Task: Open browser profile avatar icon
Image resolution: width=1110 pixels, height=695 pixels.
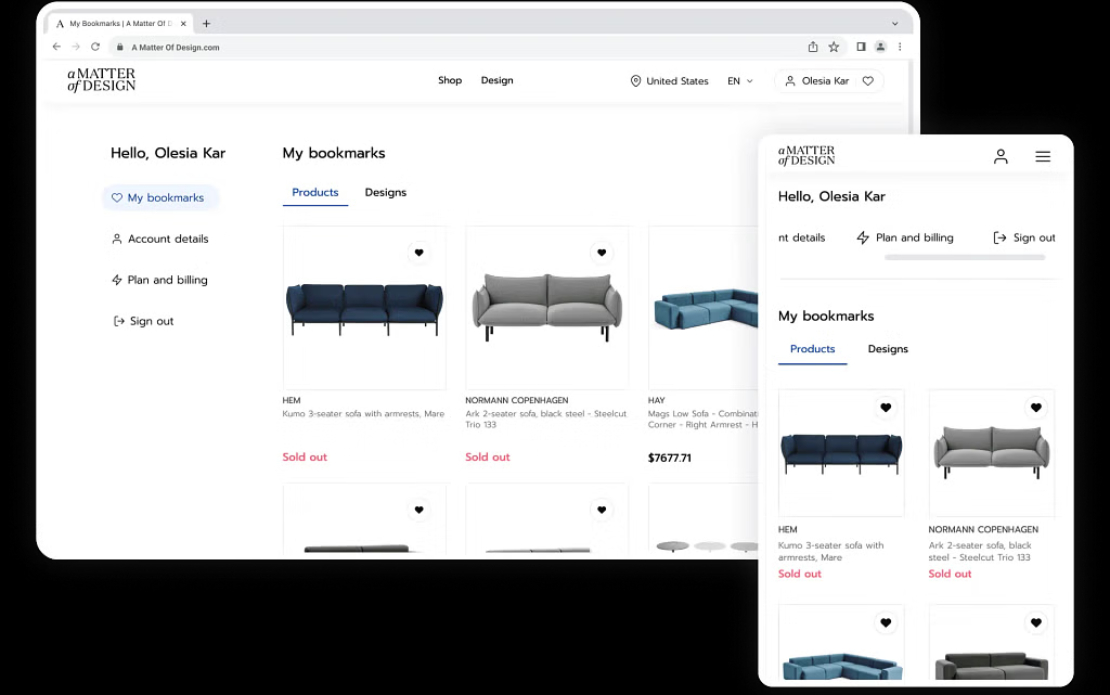Action: click(881, 47)
